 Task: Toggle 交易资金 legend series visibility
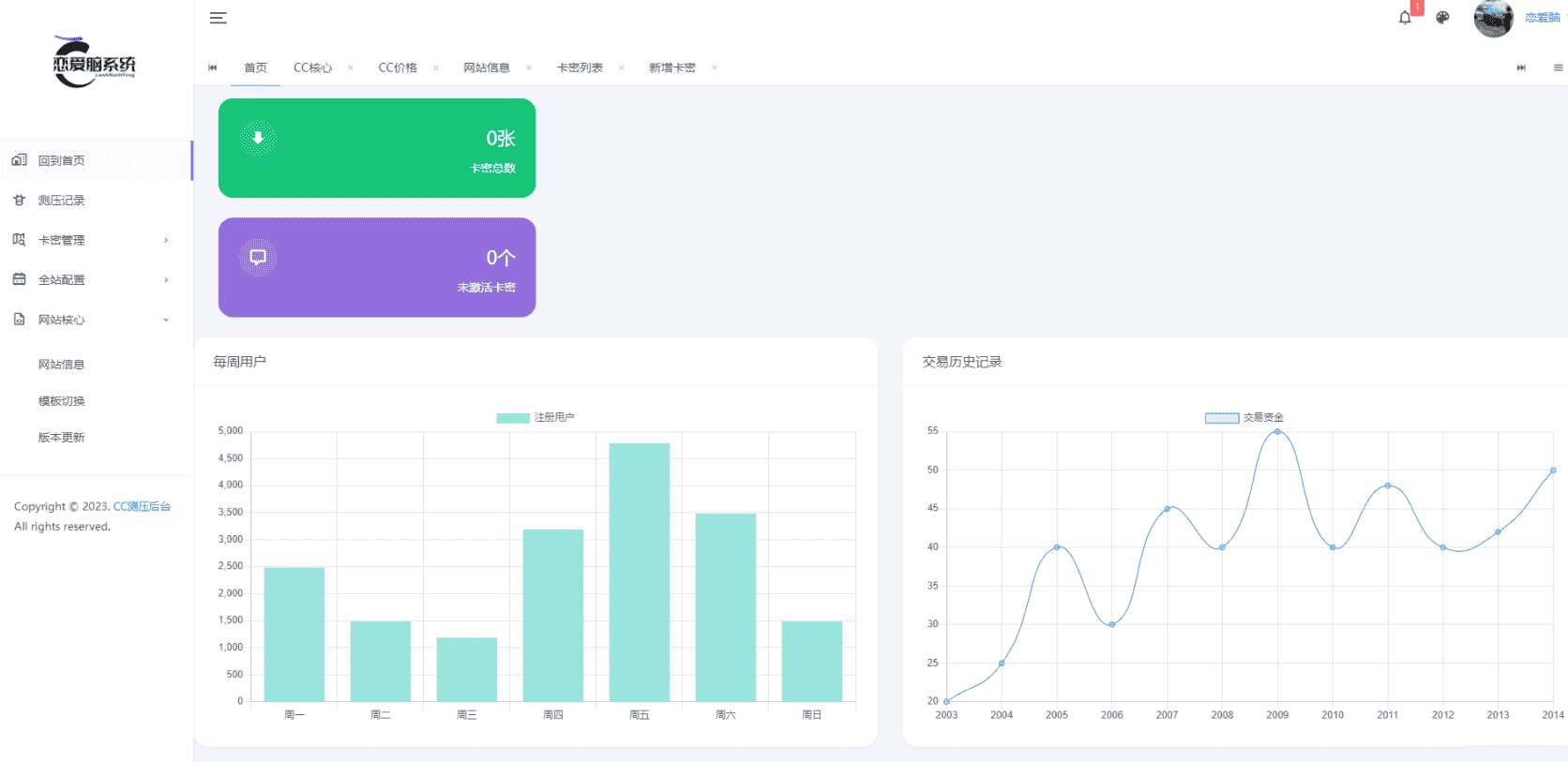tap(1244, 417)
